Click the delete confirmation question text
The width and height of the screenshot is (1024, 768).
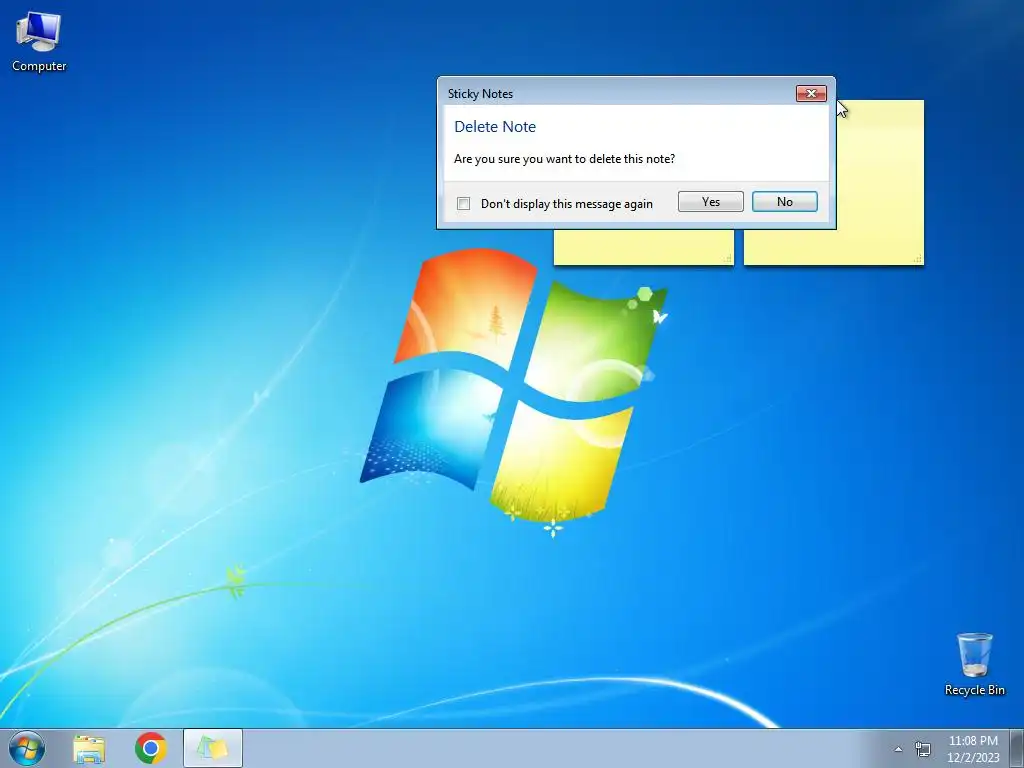564,159
